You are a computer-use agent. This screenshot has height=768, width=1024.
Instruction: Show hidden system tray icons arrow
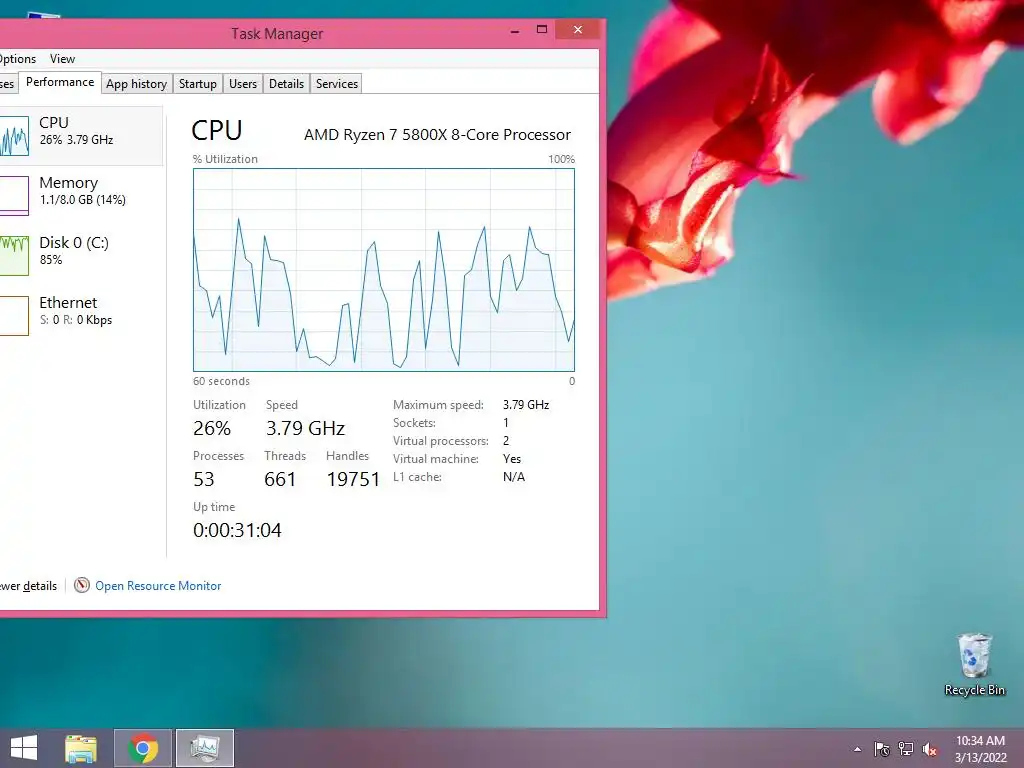point(857,750)
